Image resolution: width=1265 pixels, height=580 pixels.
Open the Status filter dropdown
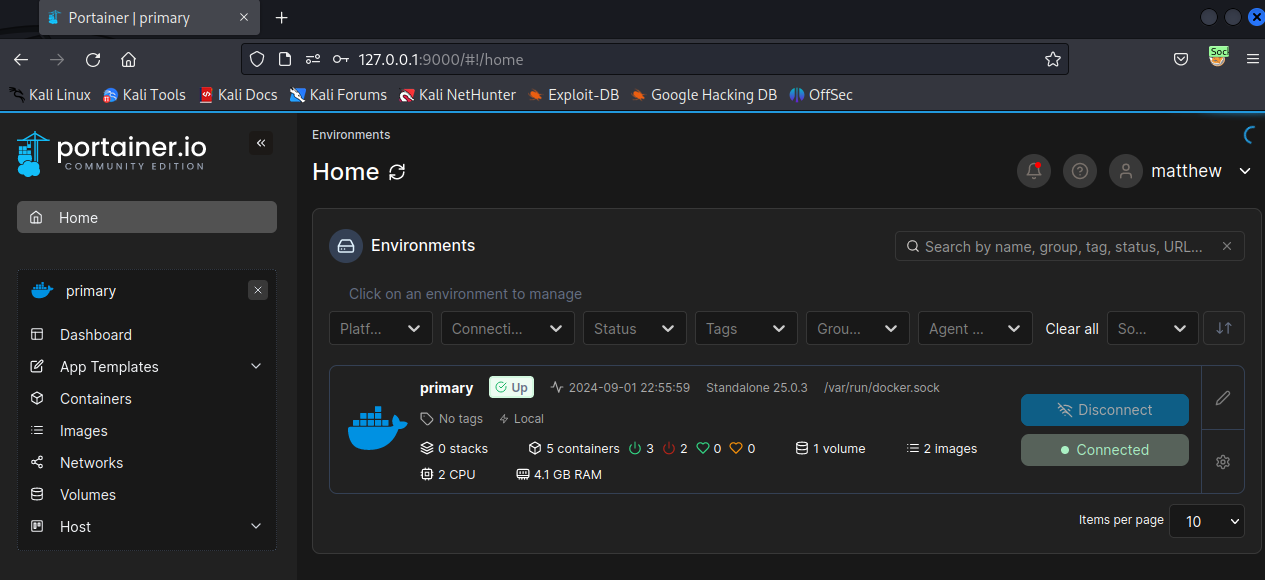pyautogui.click(x=635, y=328)
